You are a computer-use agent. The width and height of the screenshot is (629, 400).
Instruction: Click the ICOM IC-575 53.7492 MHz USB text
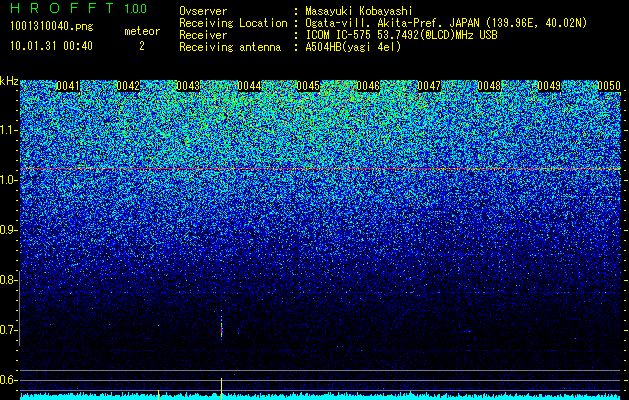(x=401, y=35)
